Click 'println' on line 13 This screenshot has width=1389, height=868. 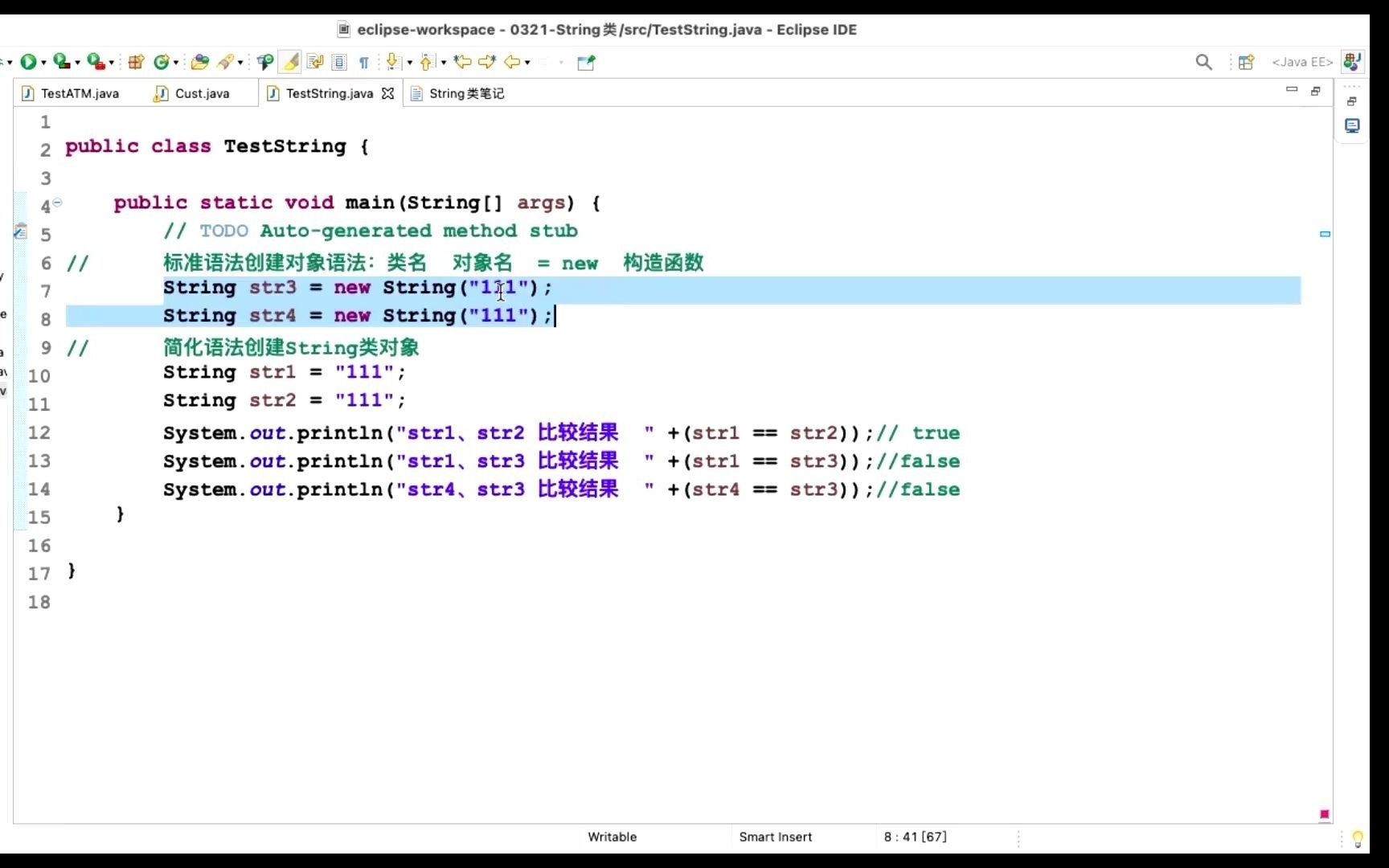[339, 461]
